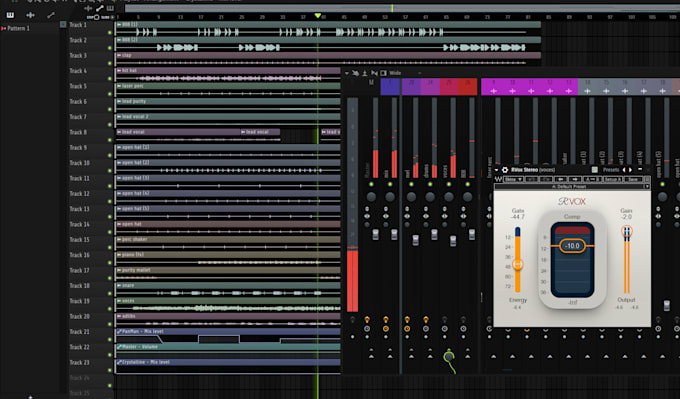Select the piano pattern clip icon in playlist picker
The width and height of the screenshot is (680, 399).
(10, 15)
